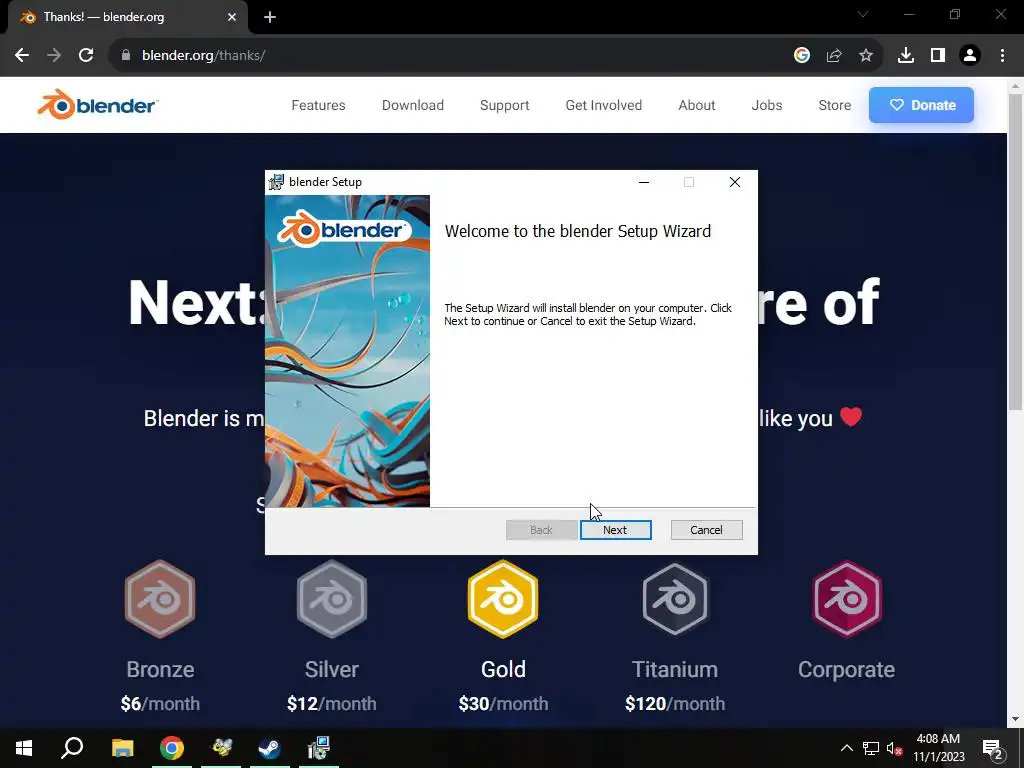Open the Download menu item

(413, 105)
